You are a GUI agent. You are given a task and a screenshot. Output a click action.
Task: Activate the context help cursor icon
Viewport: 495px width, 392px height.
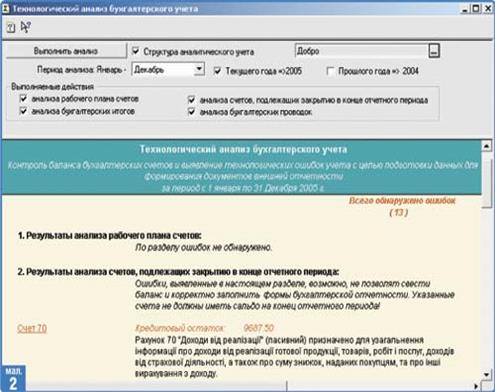(x=26, y=27)
